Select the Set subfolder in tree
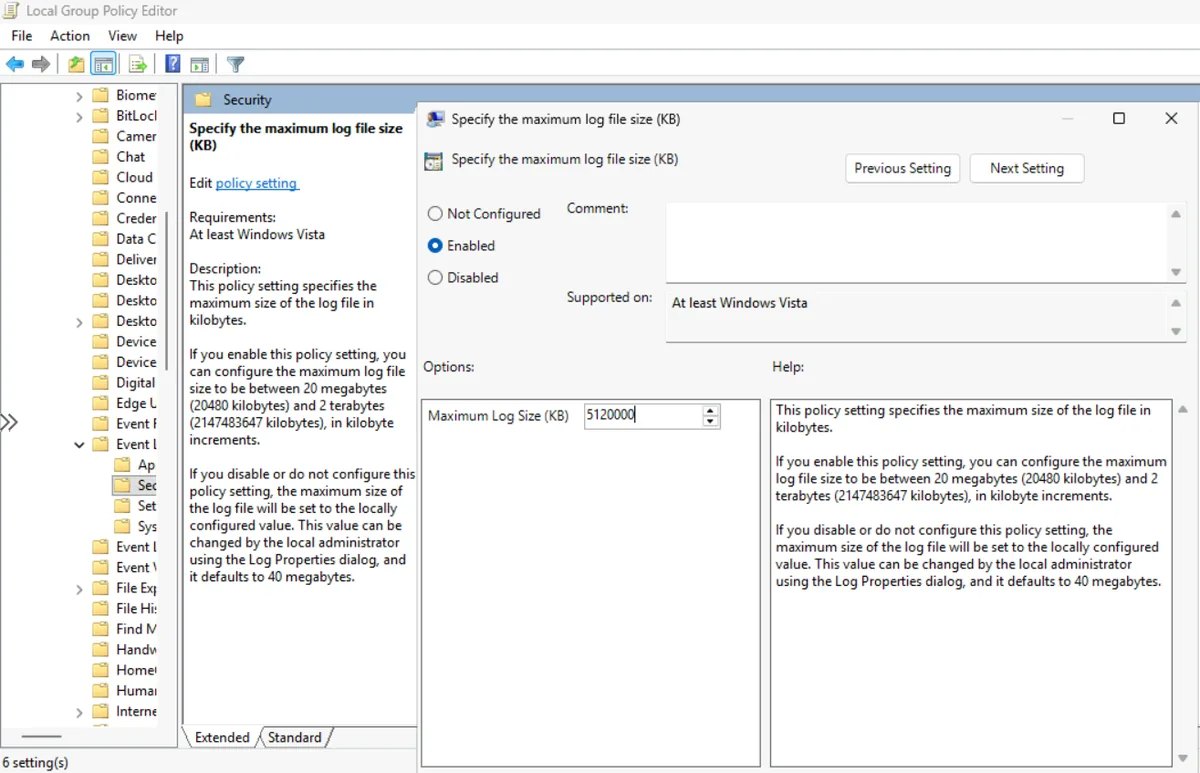Image resolution: width=1200 pixels, height=773 pixels. click(x=135, y=506)
